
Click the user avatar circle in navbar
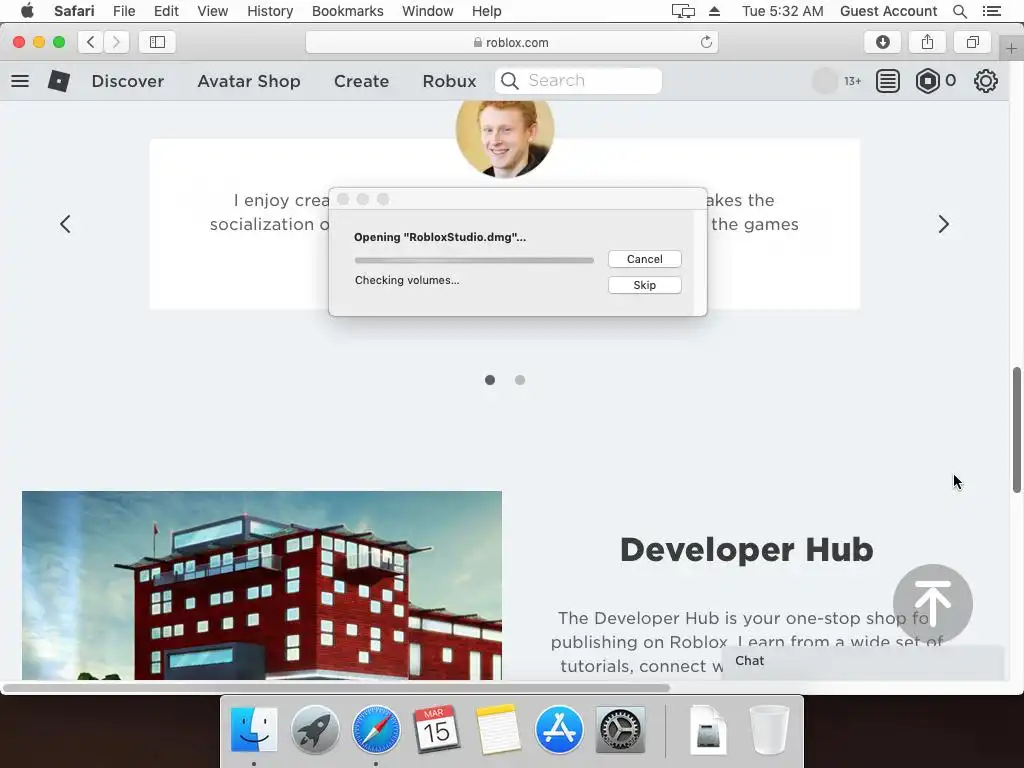coord(825,81)
